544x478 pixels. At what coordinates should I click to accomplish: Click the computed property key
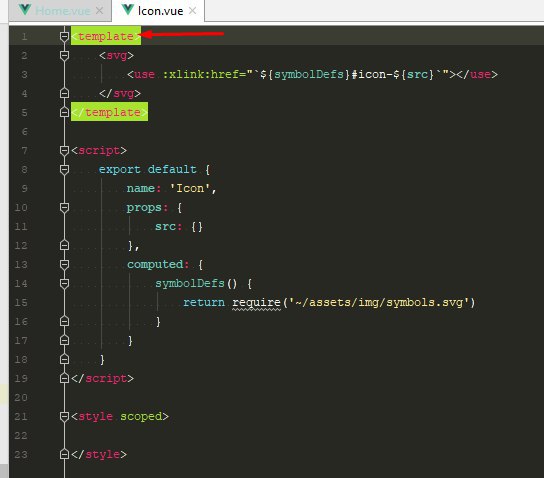coord(155,264)
